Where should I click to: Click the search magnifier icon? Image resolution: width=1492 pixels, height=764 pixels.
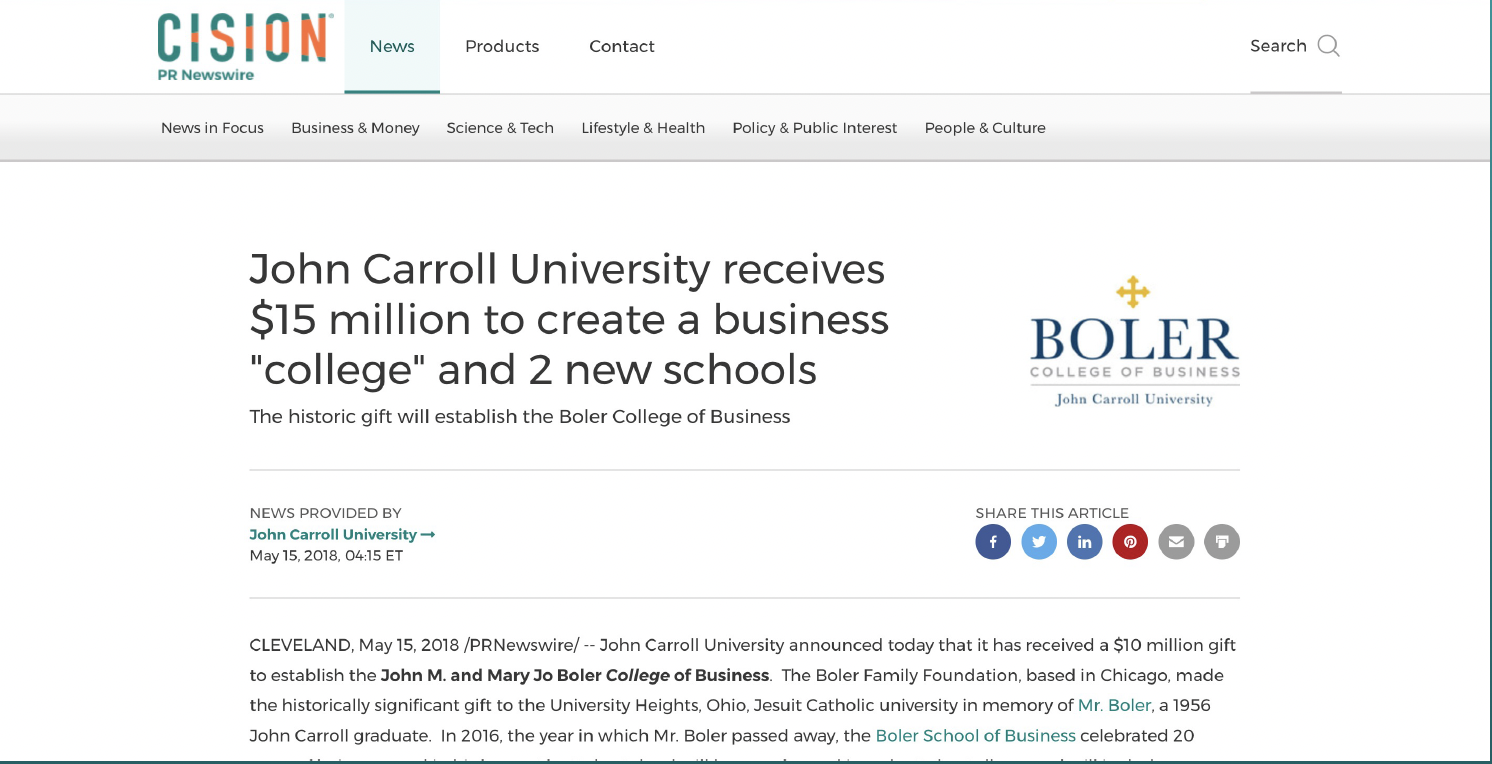point(1328,46)
